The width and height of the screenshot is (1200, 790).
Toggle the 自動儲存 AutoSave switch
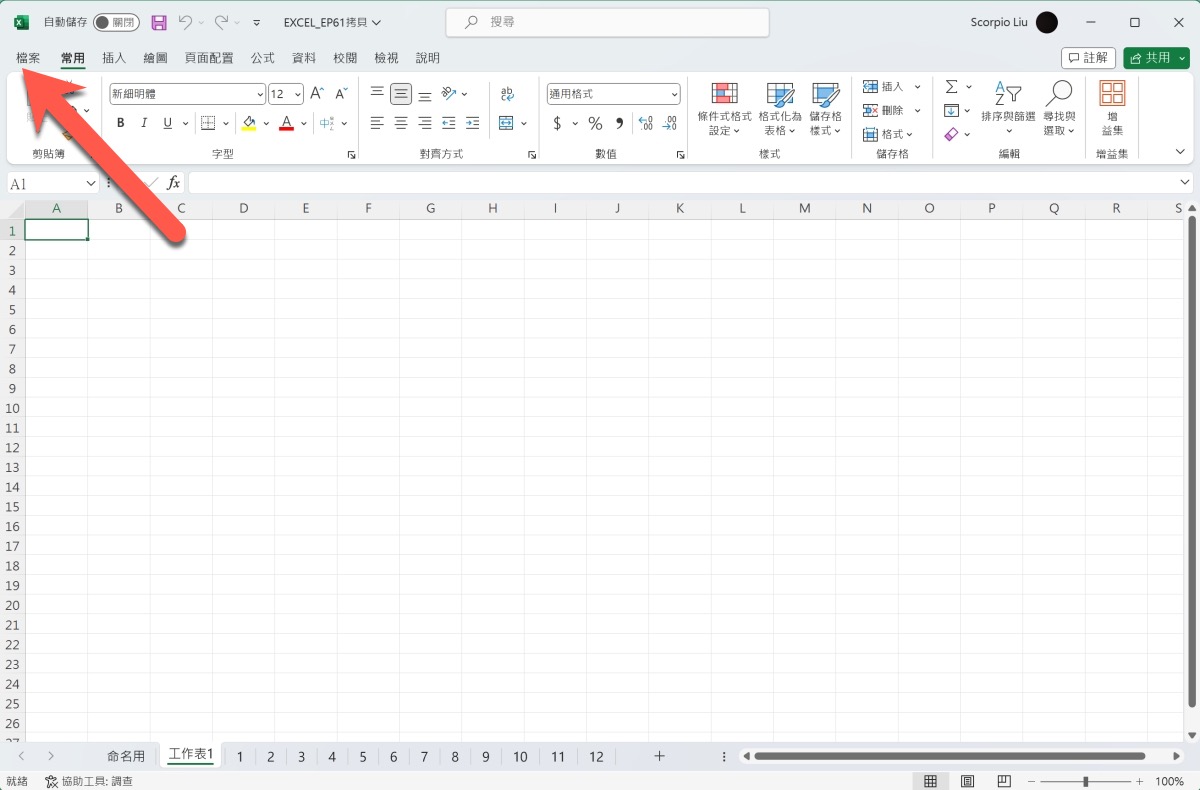tap(116, 22)
